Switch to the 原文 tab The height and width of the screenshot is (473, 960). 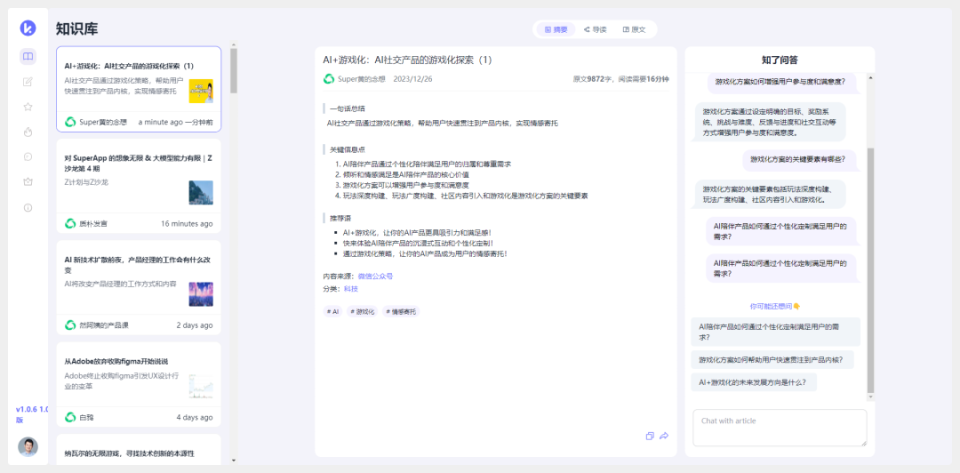point(634,29)
